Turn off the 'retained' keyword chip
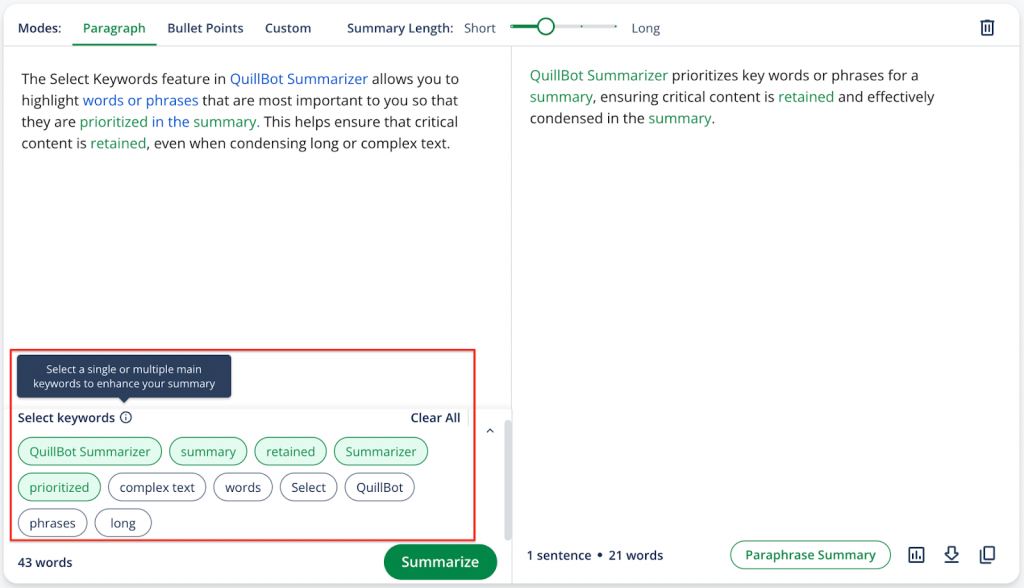Screen dimensions: 1024x588 tap(290, 452)
